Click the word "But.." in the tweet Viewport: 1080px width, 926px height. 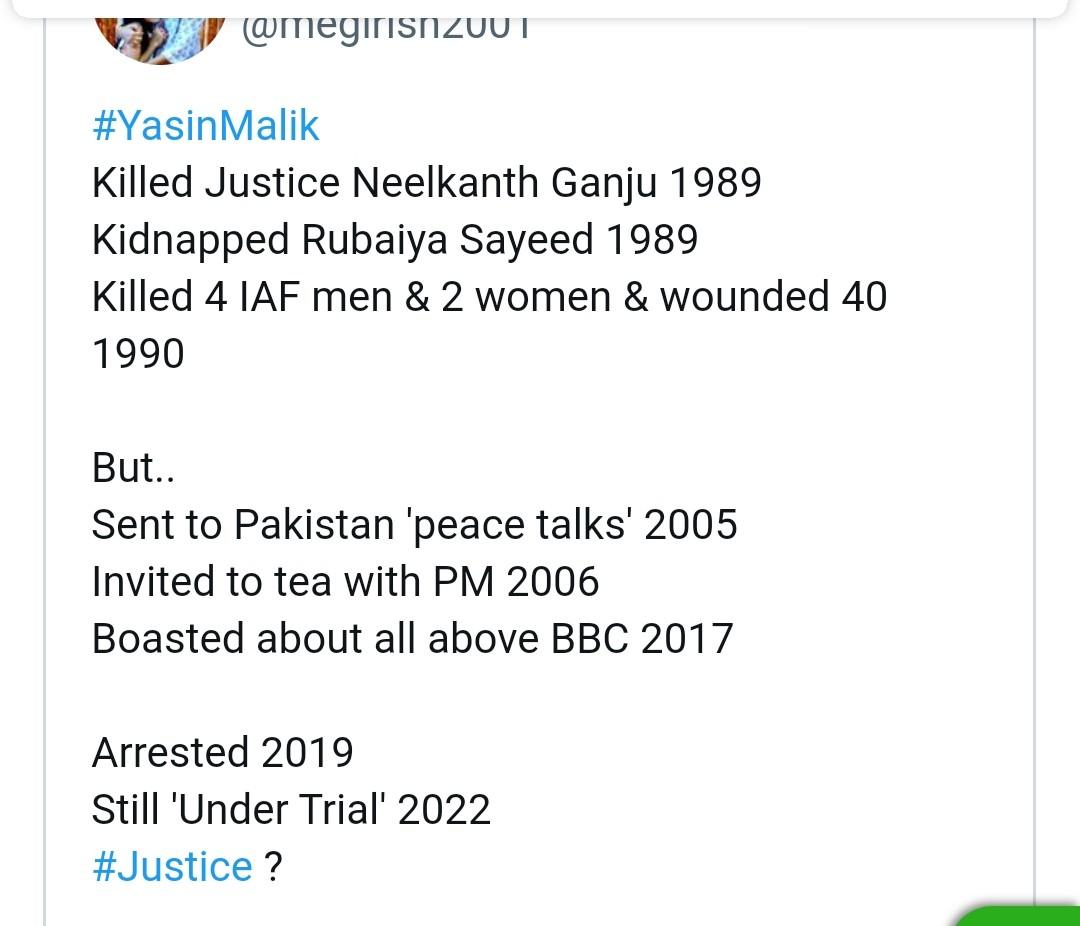click(x=133, y=468)
